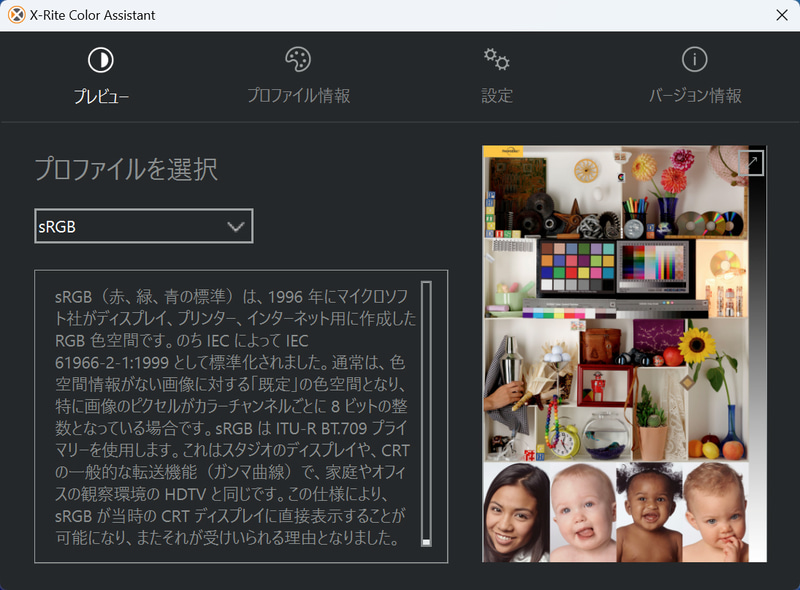Click the X-Rite logo in the title bar
This screenshot has height=590, width=800.
14,15
